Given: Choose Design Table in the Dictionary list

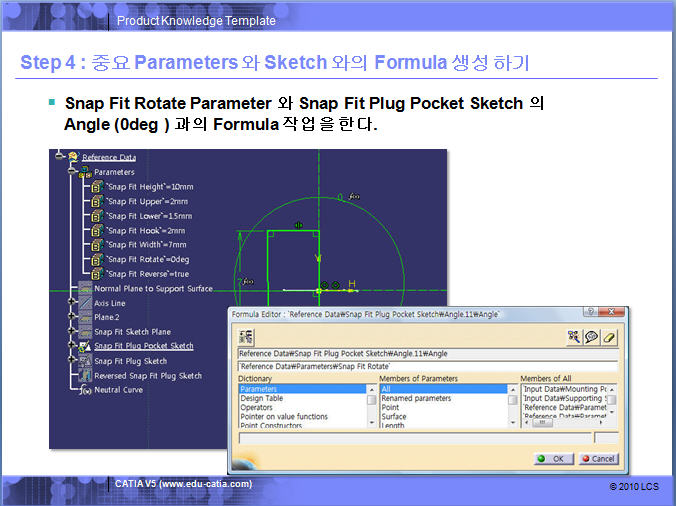Looking at the screenshot, I should point(261,398).
